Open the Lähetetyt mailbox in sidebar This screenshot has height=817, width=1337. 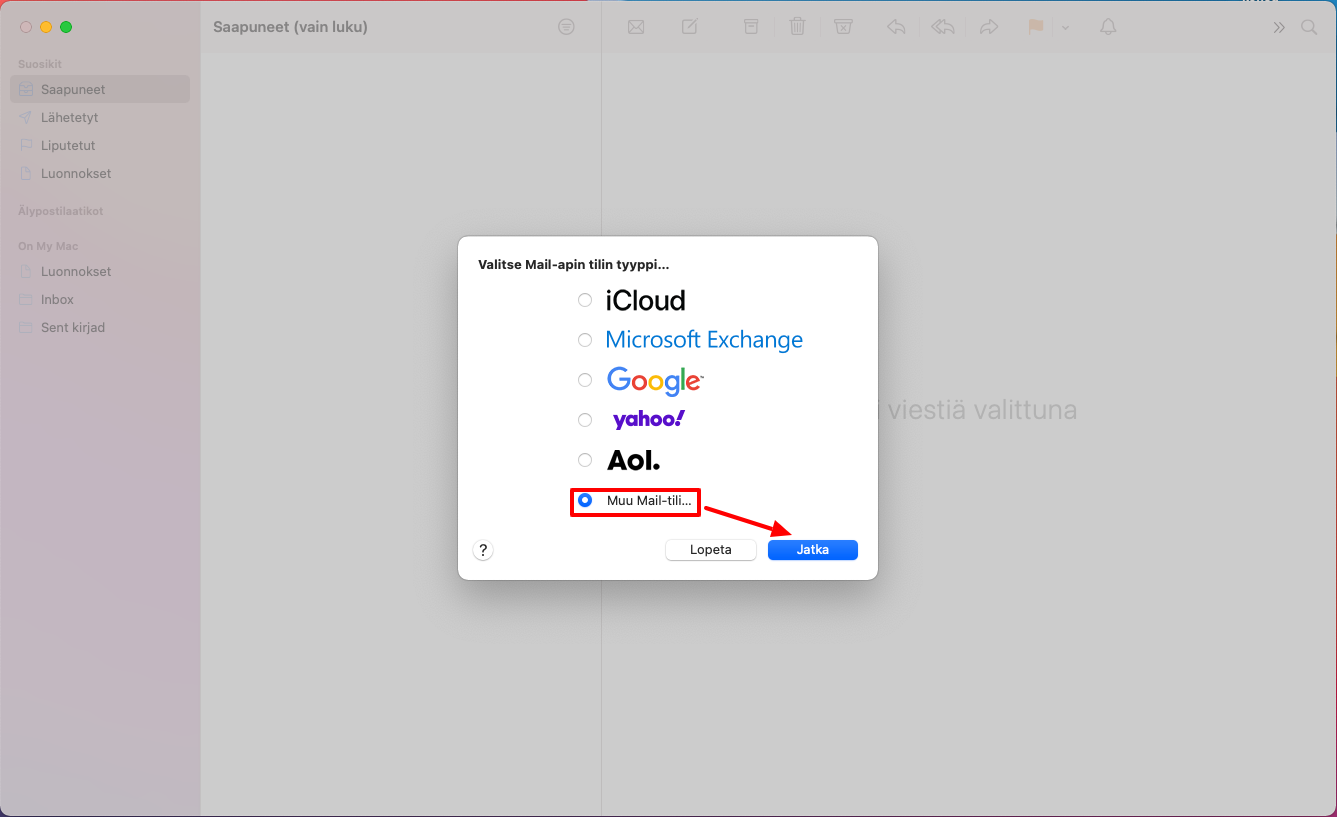click(69, 117)
